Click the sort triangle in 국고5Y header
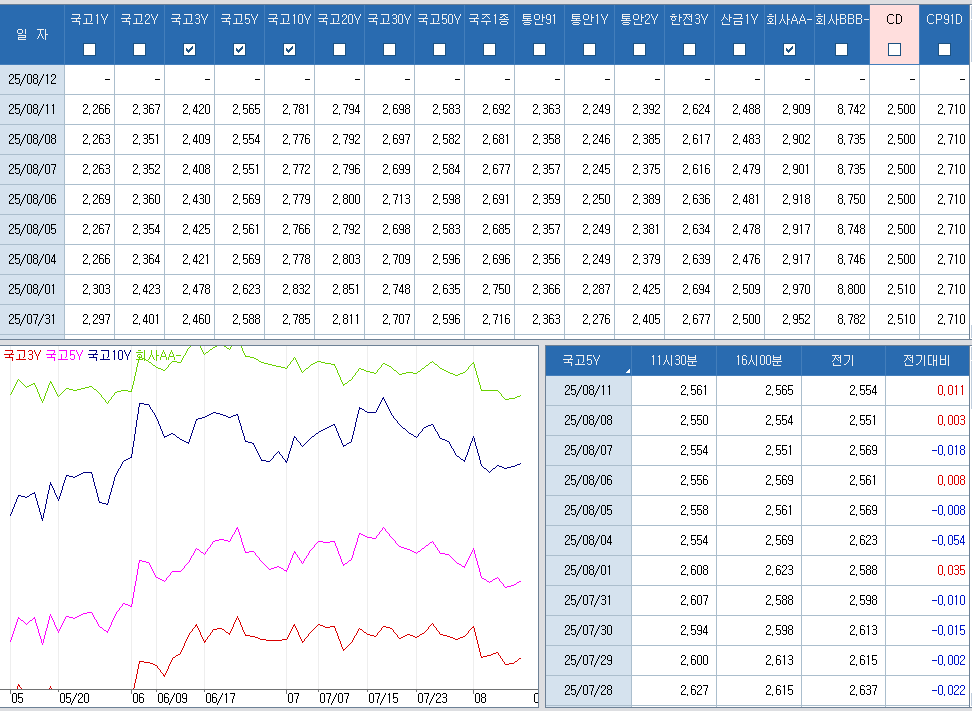Viewport: 972px width, 711px height. point(627,371)
